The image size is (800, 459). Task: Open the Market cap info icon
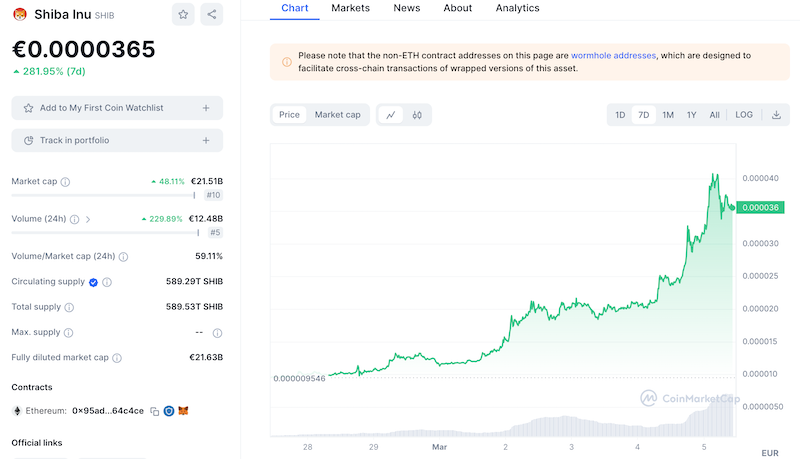(x=65, y=182)
